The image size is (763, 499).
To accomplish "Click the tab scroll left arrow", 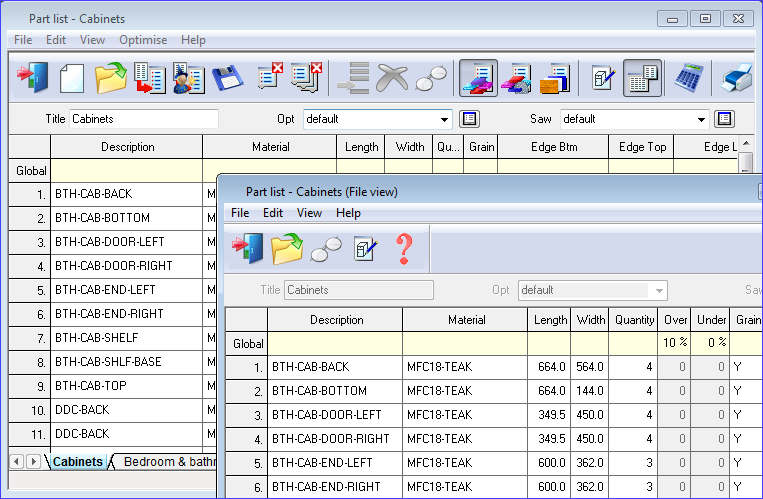I will coord(17,461).
